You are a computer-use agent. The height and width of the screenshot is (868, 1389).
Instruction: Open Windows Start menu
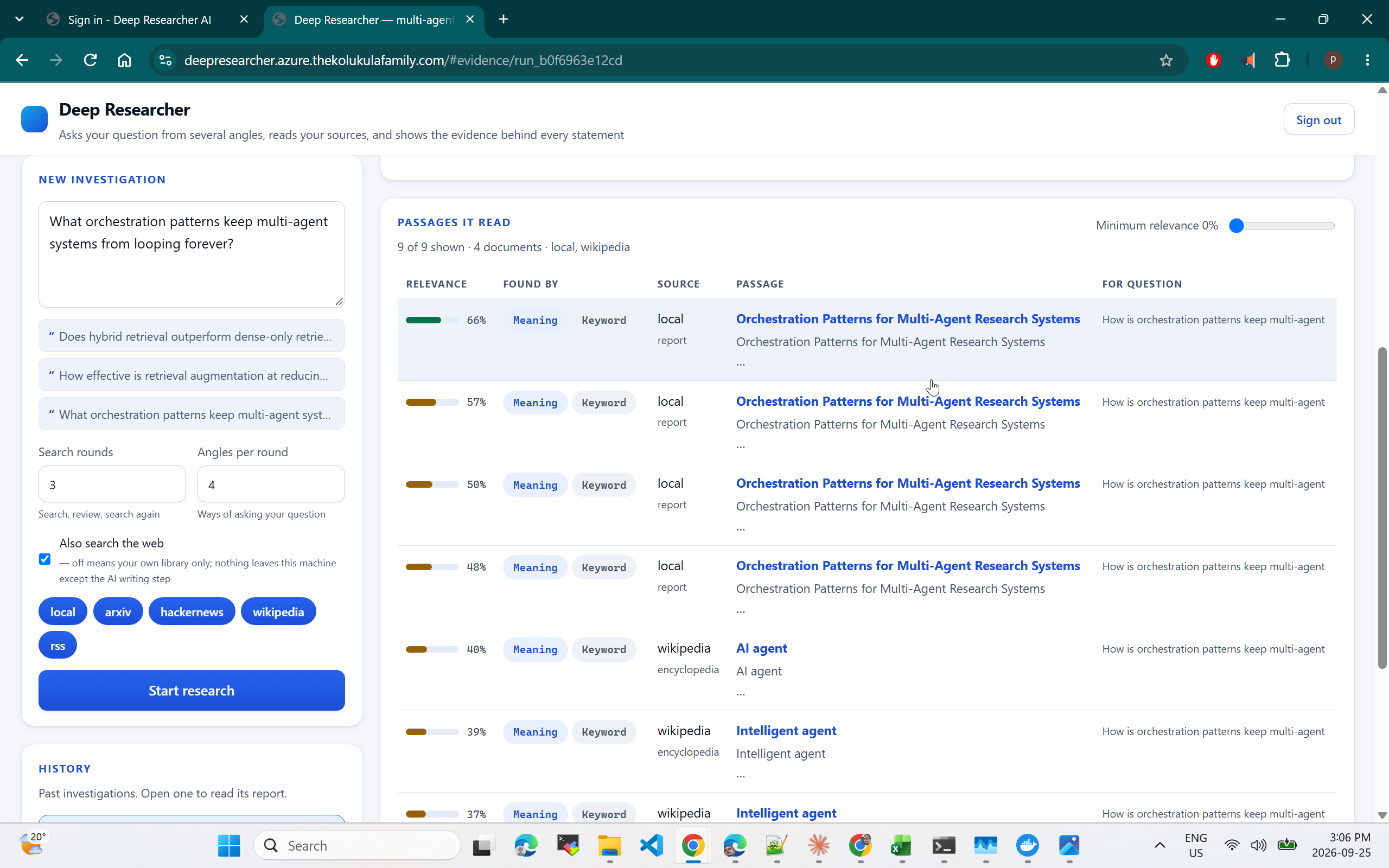coord(229,845)
